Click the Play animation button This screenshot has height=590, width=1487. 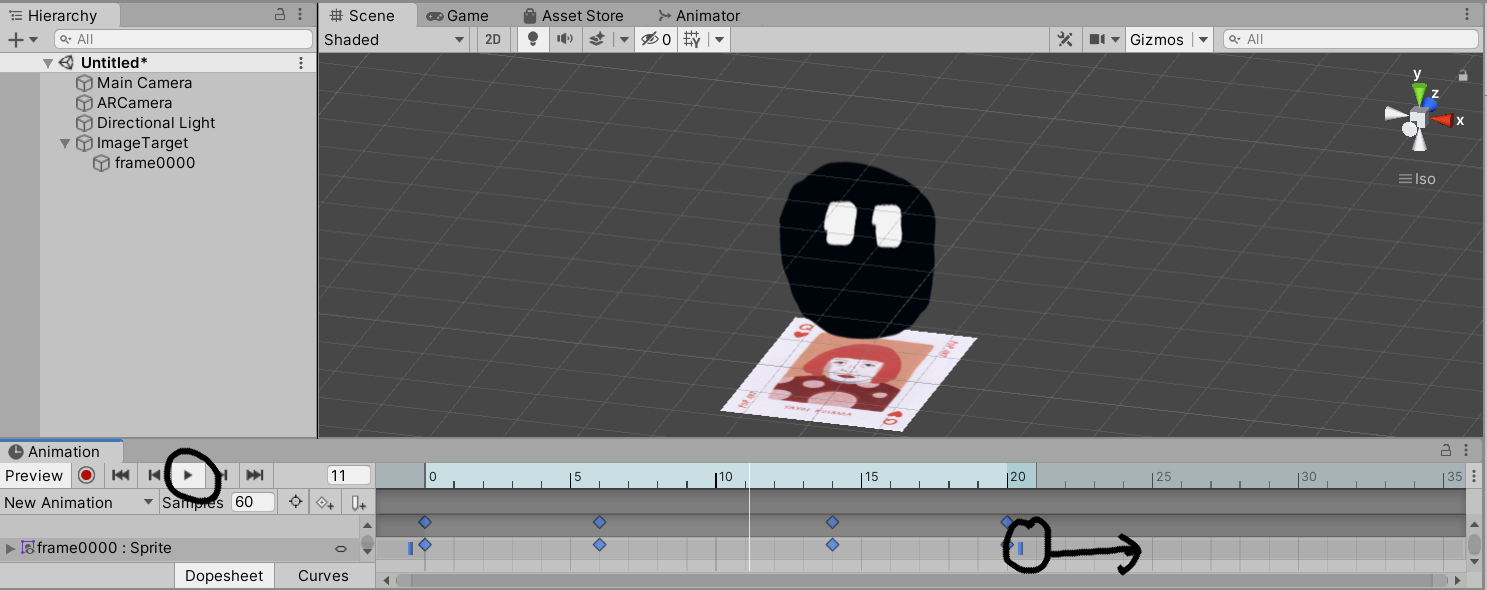pos(188,475)
